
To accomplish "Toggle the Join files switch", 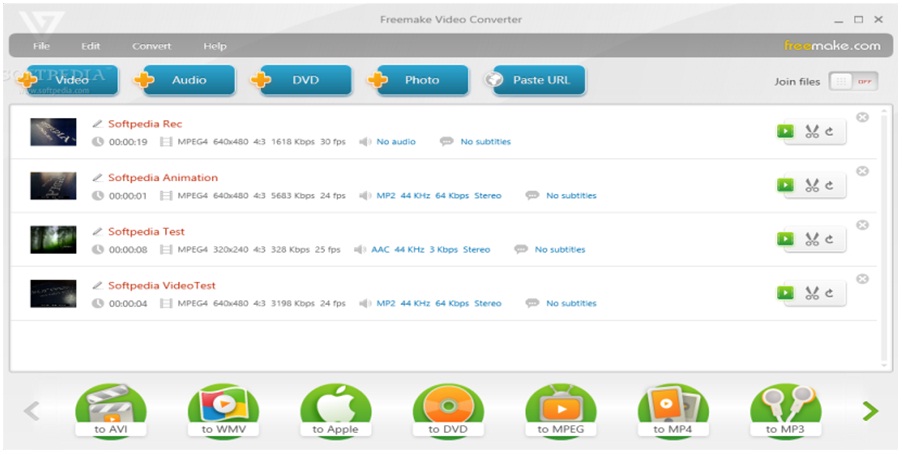I will tap(853, 82).
